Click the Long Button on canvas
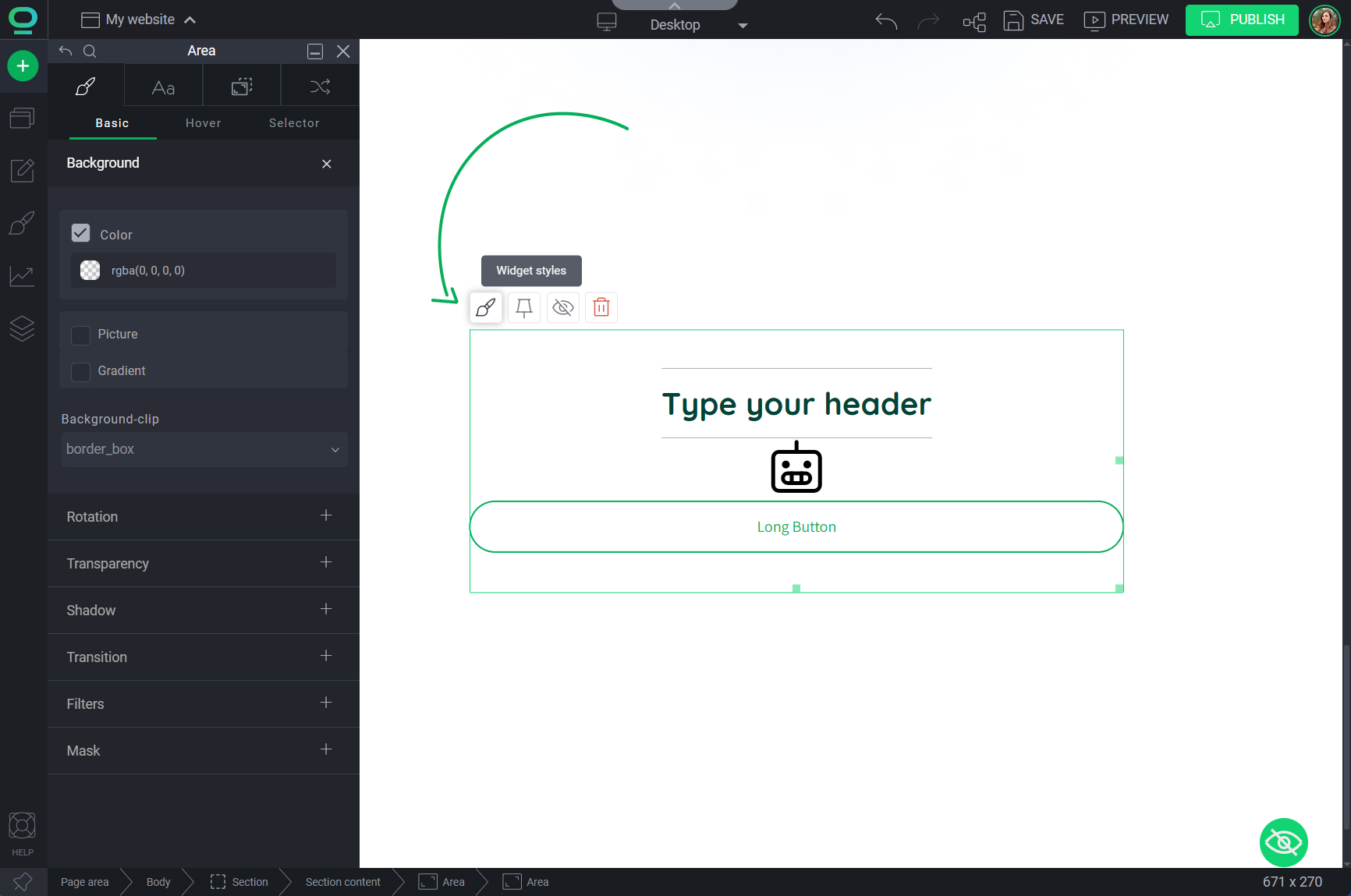1351x896 pixels. [796, 527]
